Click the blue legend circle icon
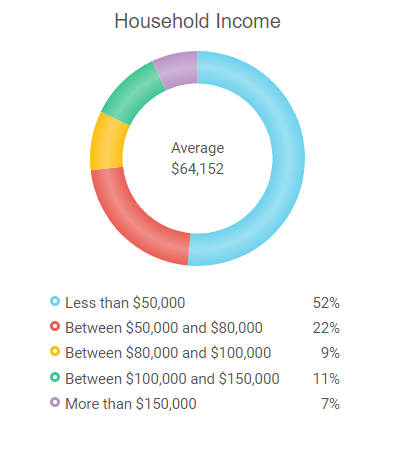The width and height of the screenshot is (396, 451). [55, 301]
